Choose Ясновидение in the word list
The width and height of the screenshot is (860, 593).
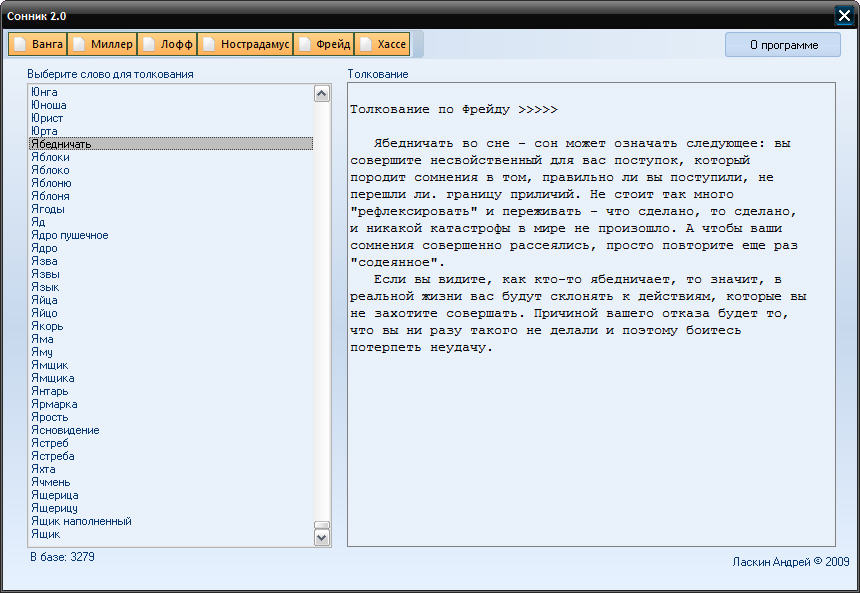pyautogui.click(x=65, y=430)
